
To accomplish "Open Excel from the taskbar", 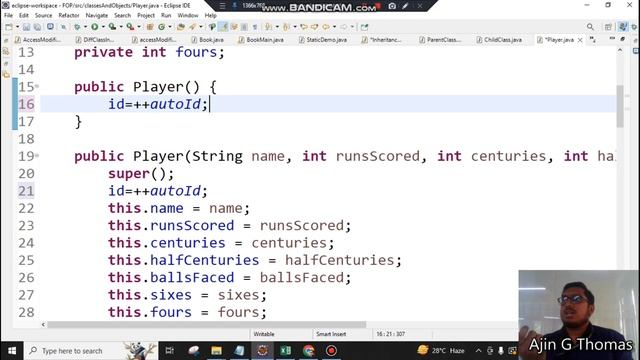I will (x=285, y=351).
